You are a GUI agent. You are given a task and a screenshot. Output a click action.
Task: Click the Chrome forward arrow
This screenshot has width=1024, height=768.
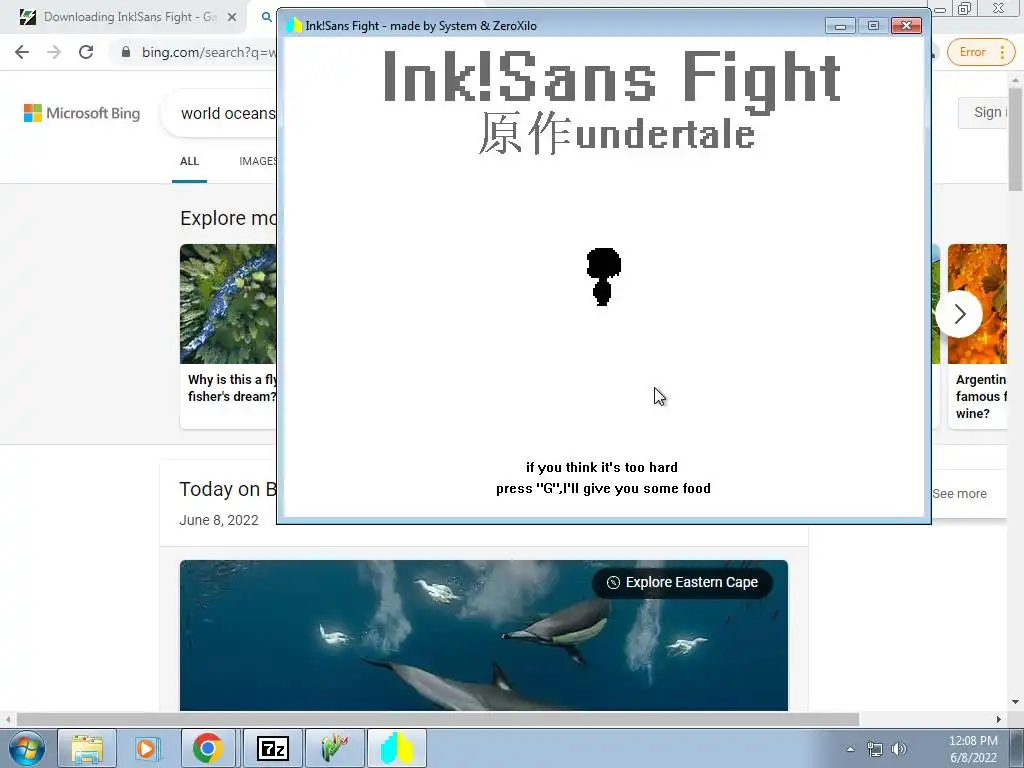point(54,52)
